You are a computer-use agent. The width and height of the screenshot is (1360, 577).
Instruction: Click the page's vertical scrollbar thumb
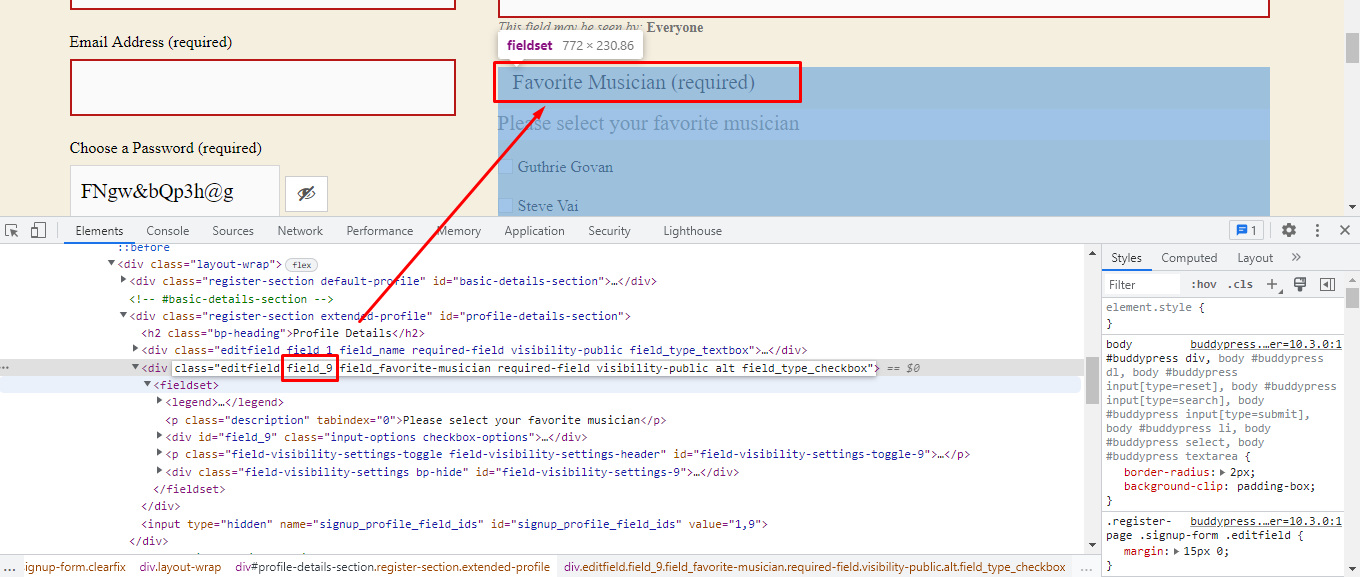pos(1351,48)
